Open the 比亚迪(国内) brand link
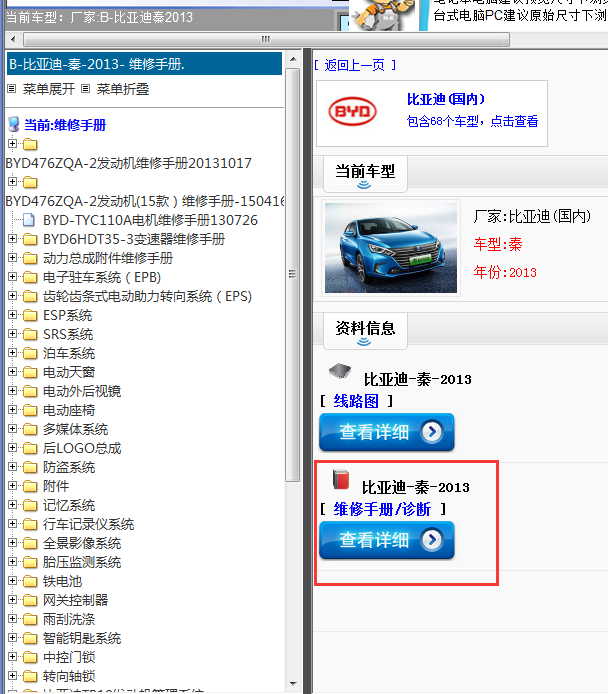608x694 pixels. click(446, 99)
